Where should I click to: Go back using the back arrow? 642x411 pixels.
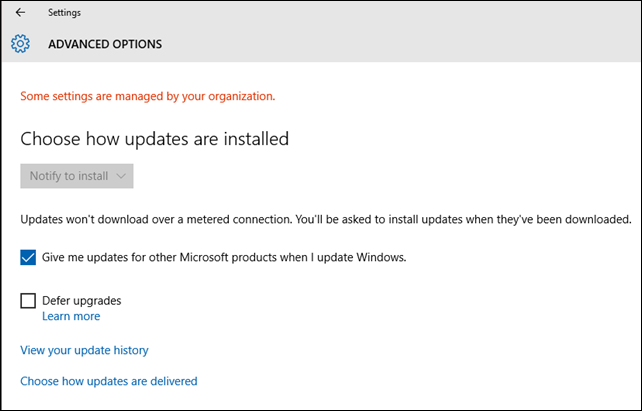[x=20, y=13]
